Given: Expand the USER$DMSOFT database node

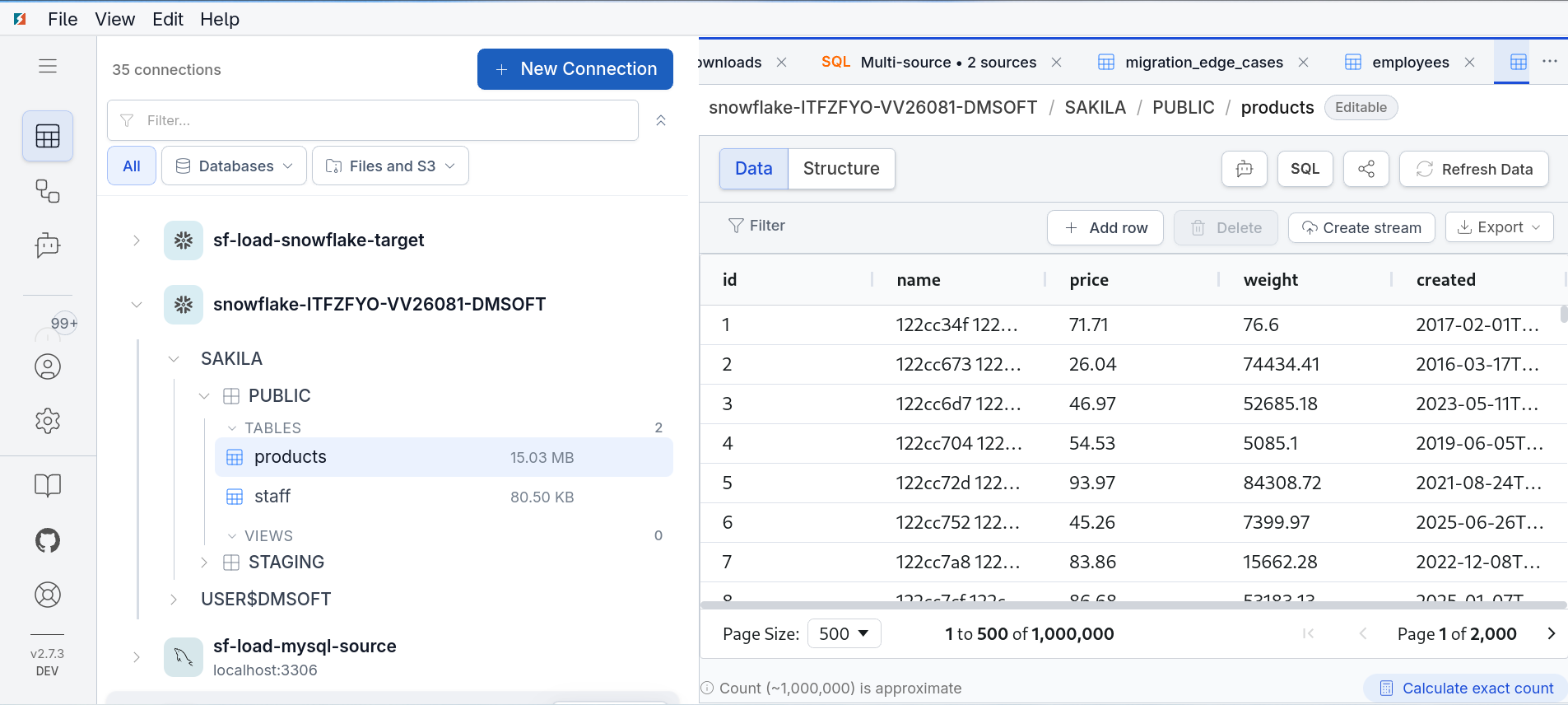Looking at the screenshot, I should click(x=174, y=600).
